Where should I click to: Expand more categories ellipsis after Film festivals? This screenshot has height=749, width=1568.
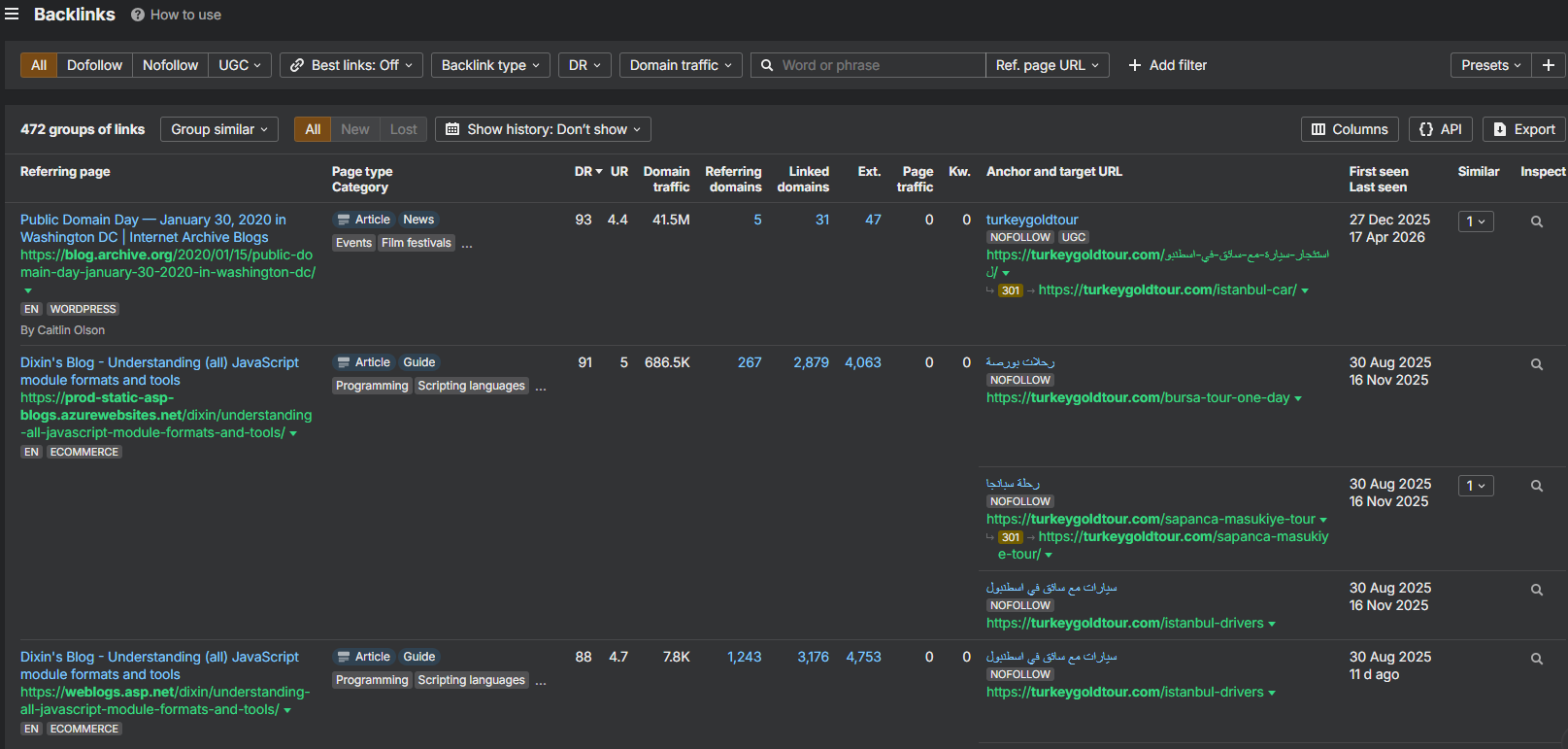click(x=467, y=244)
